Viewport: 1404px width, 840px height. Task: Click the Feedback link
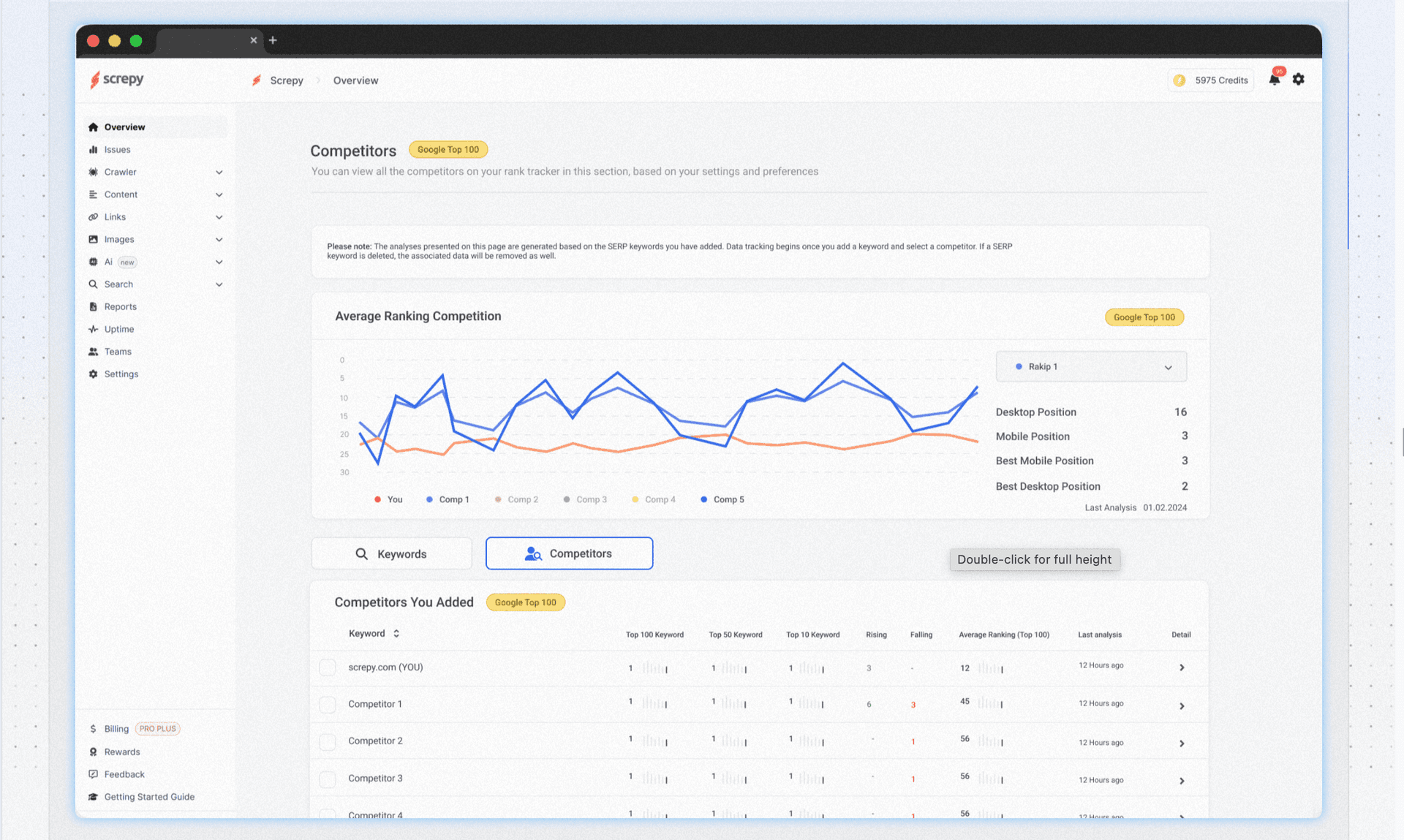(x=124, y=774)
